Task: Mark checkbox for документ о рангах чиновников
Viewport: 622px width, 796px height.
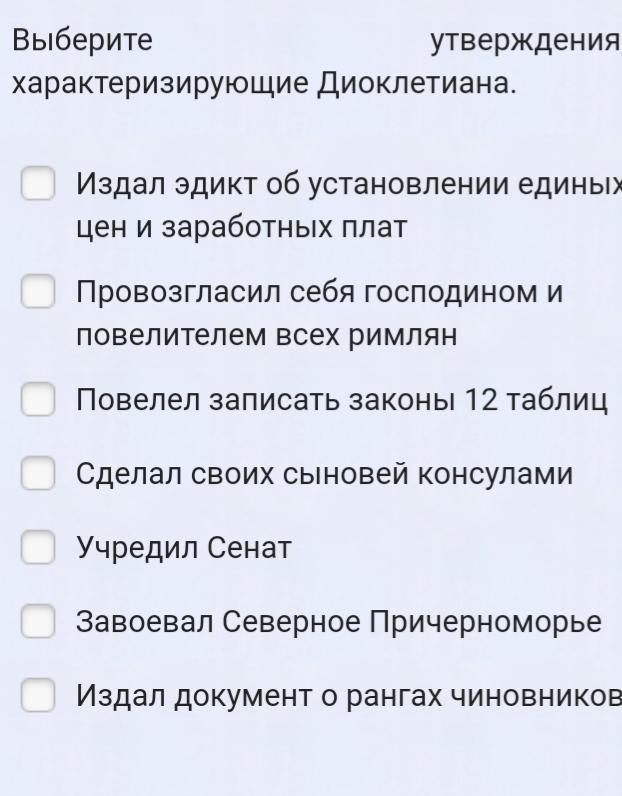Action: (39, 694)
